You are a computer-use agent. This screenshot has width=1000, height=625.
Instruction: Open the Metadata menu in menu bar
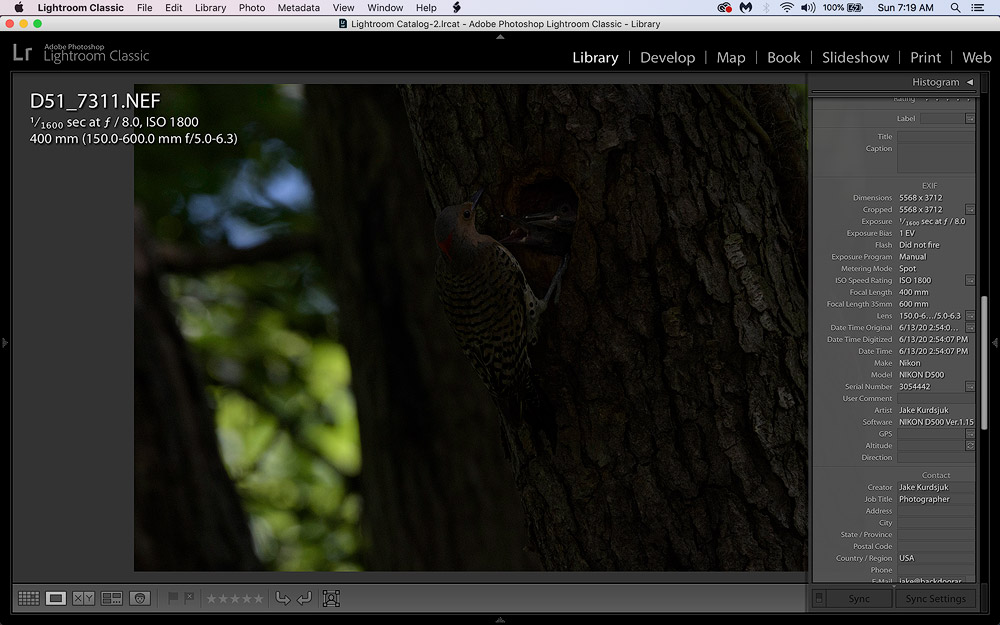tap(298, 8)
